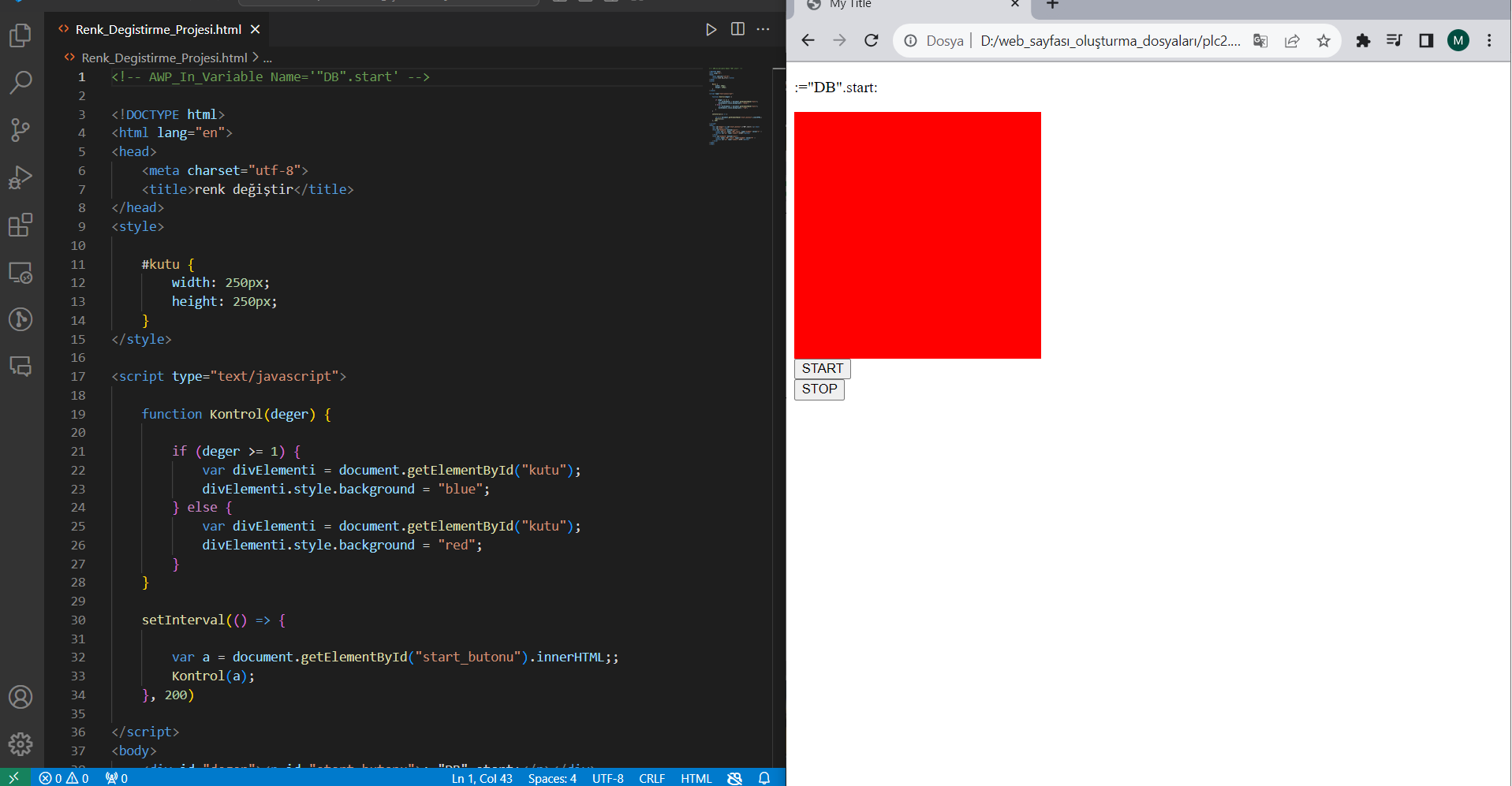Image resolution: width=1512 pixels, height=786 pixels.
Task: Open Run and Debug view
Action: click(21, 177)
